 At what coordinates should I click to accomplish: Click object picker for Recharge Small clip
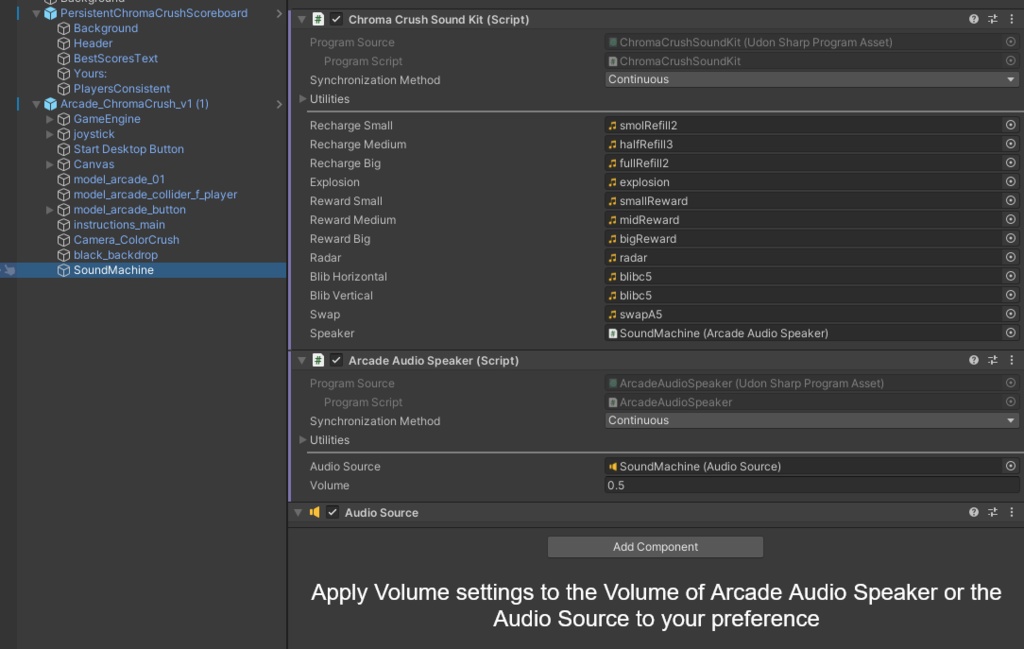point(1010,126)
